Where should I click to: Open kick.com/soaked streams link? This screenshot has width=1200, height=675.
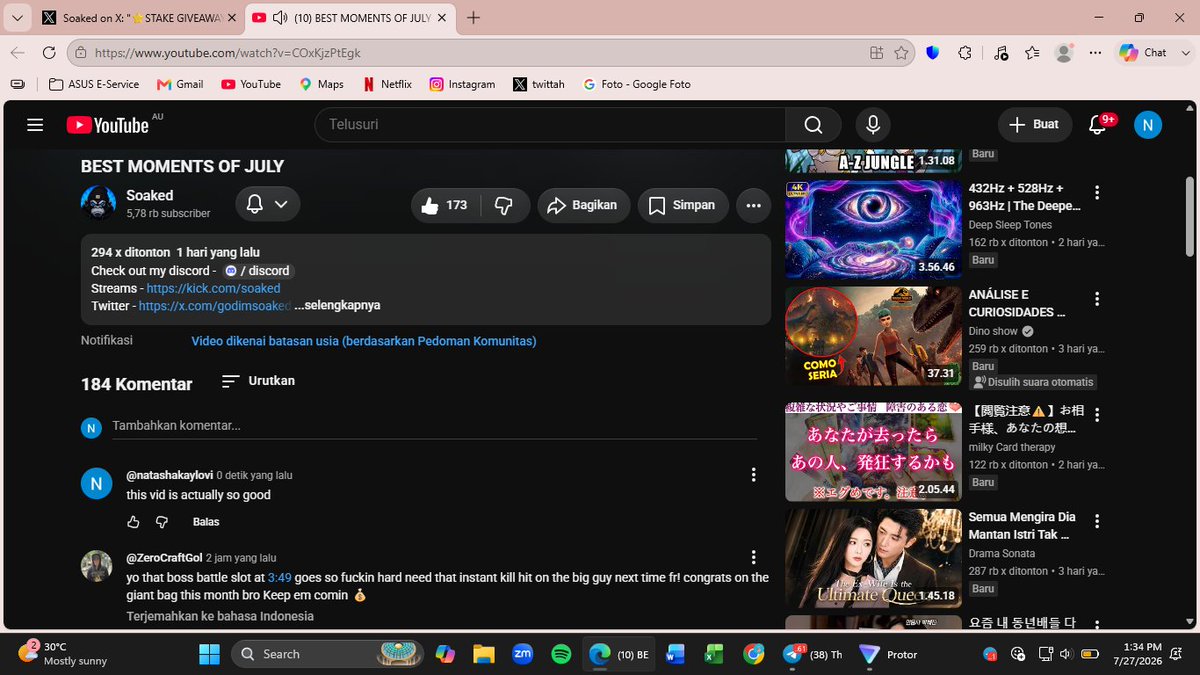pos(213,288)
